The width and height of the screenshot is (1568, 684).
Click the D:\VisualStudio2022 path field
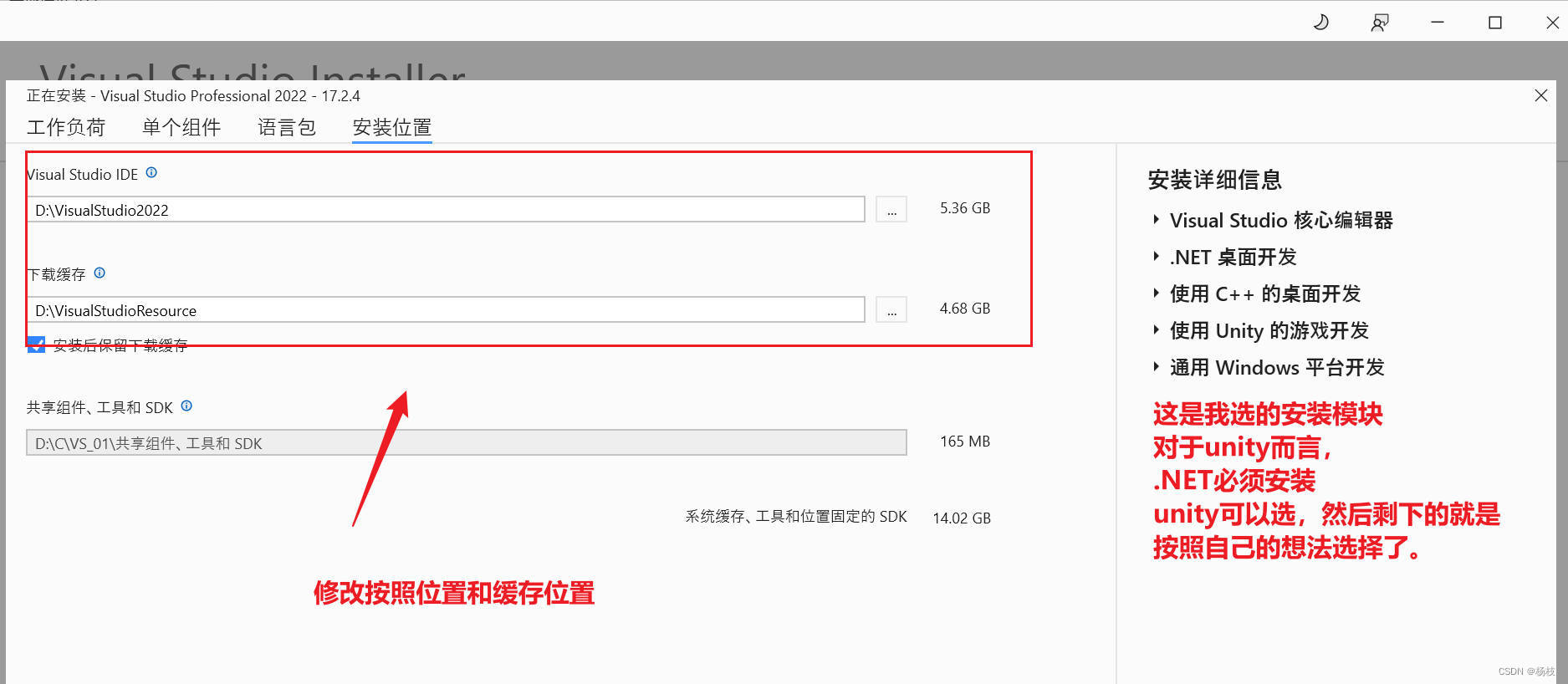click(446, 209)
